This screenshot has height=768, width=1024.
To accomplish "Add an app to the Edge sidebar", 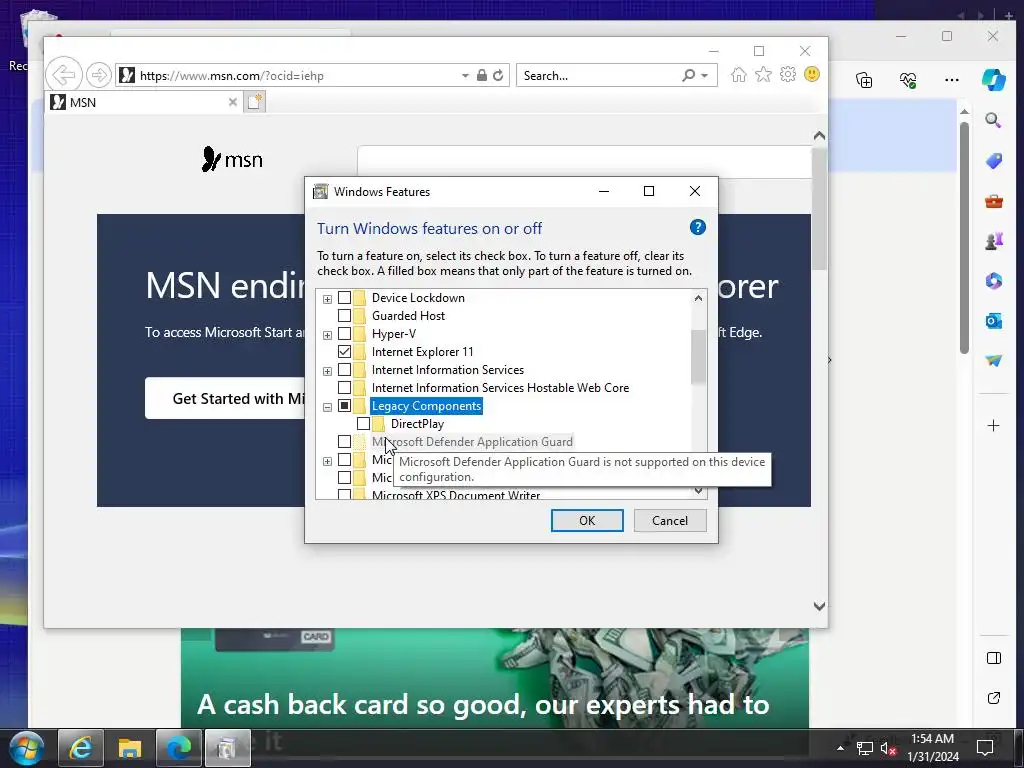I will click(x=993, y=426).
